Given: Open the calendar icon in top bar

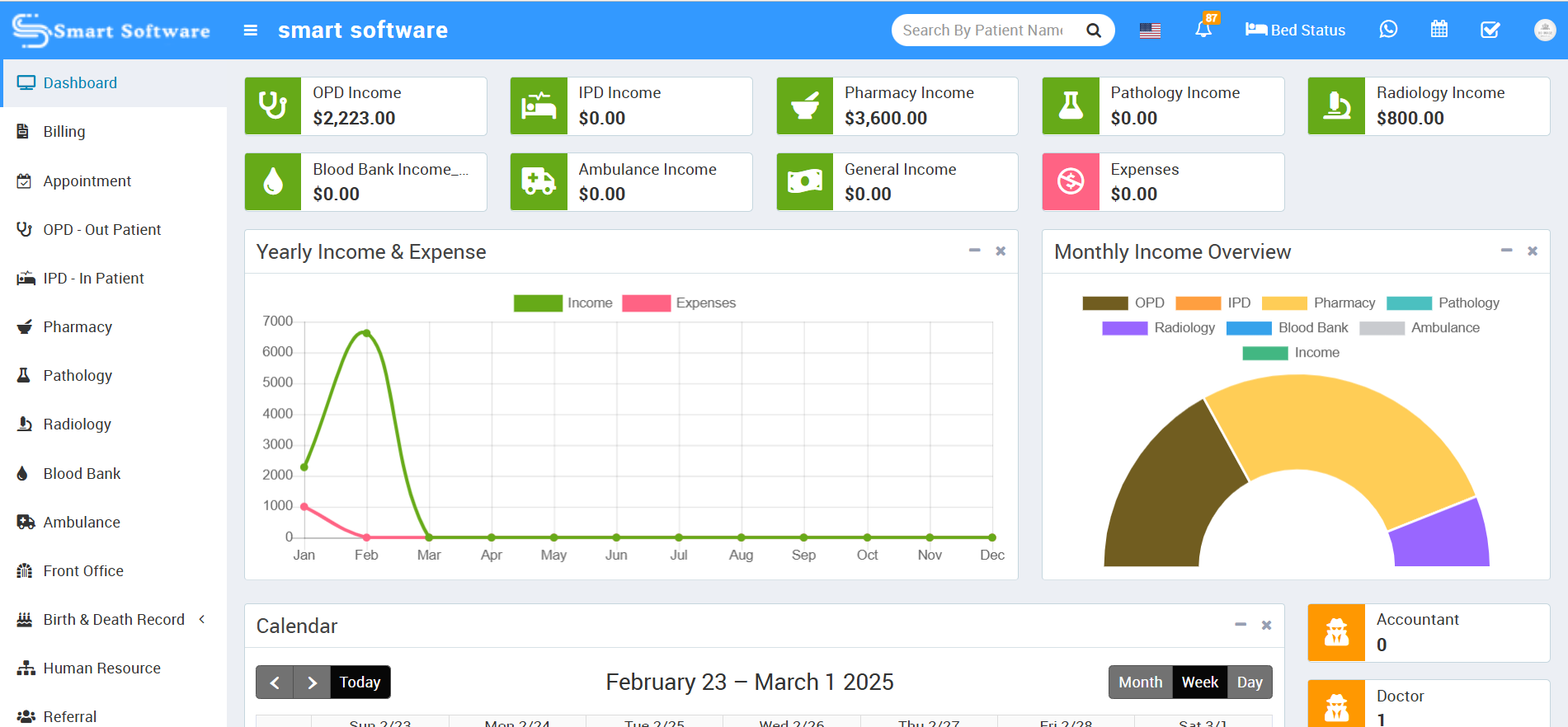Looking at the screenshot, I should click(x=1439, y=30).
